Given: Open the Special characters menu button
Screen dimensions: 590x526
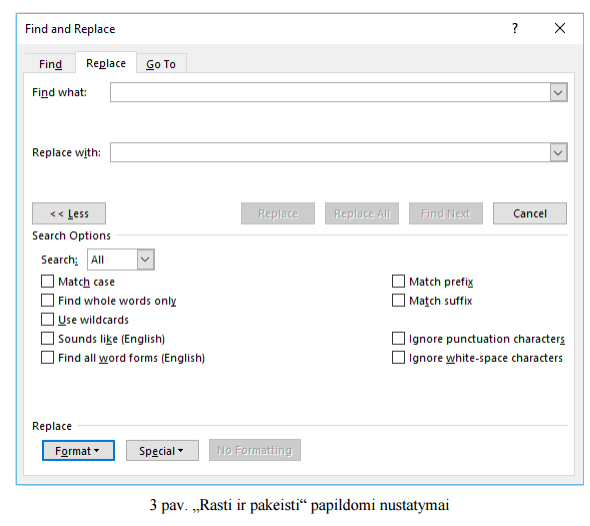Looking at the screenshot, I should pyautogui.click(x=162, y=451).
